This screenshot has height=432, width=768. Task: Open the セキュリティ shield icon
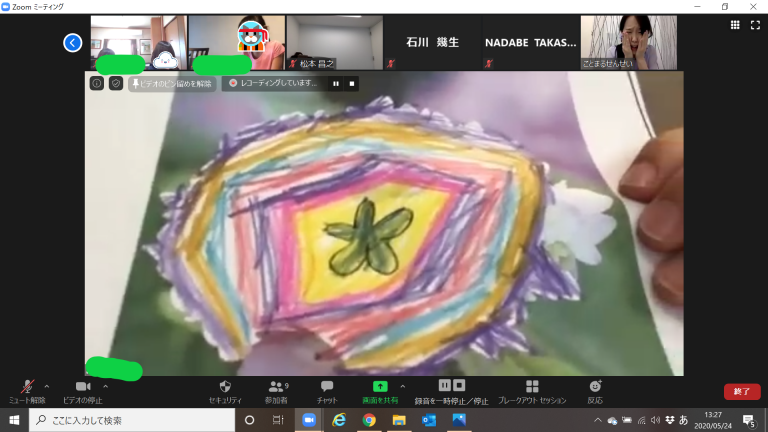pos(225,389)
